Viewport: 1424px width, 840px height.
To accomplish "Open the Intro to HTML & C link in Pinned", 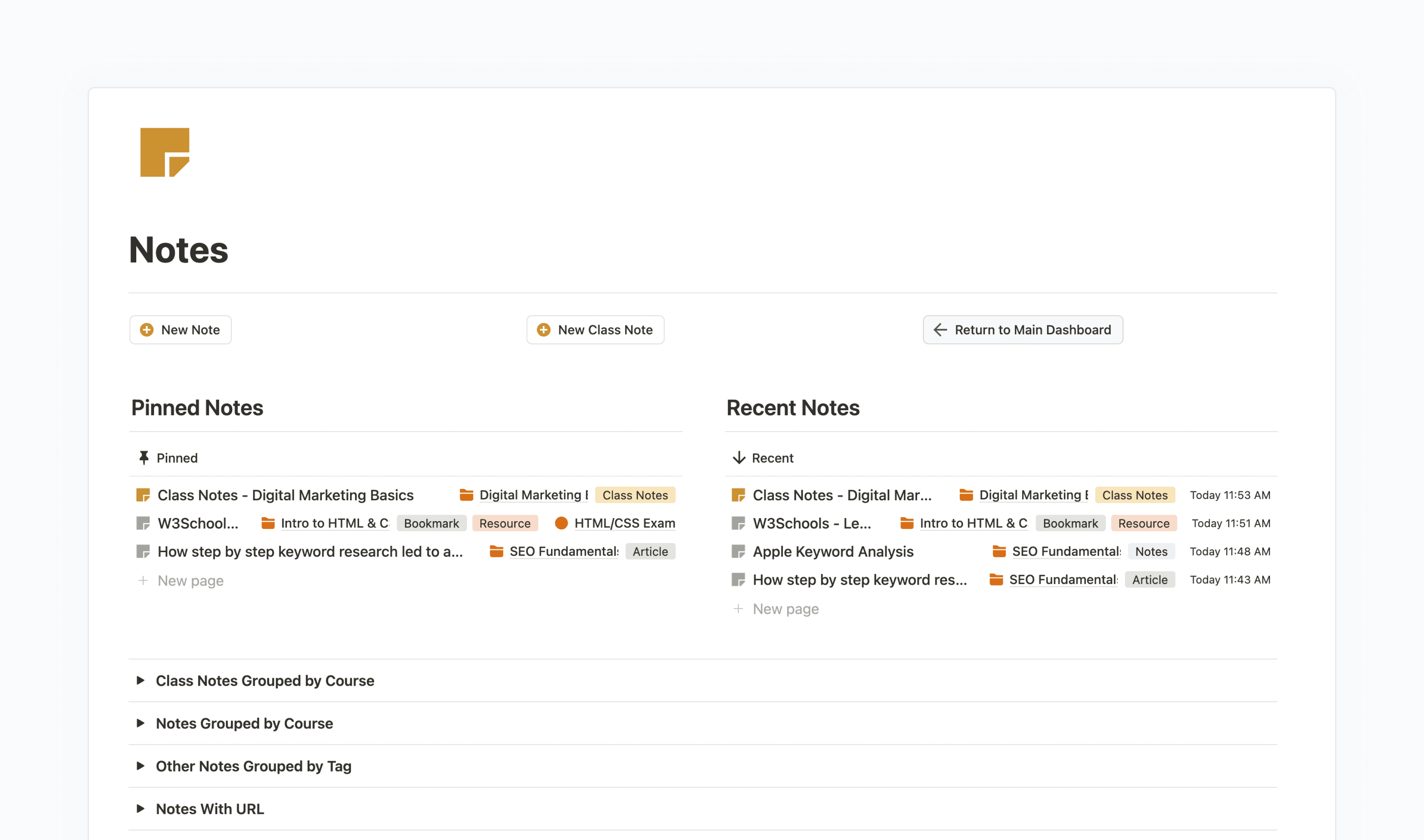I will point(334,523).
